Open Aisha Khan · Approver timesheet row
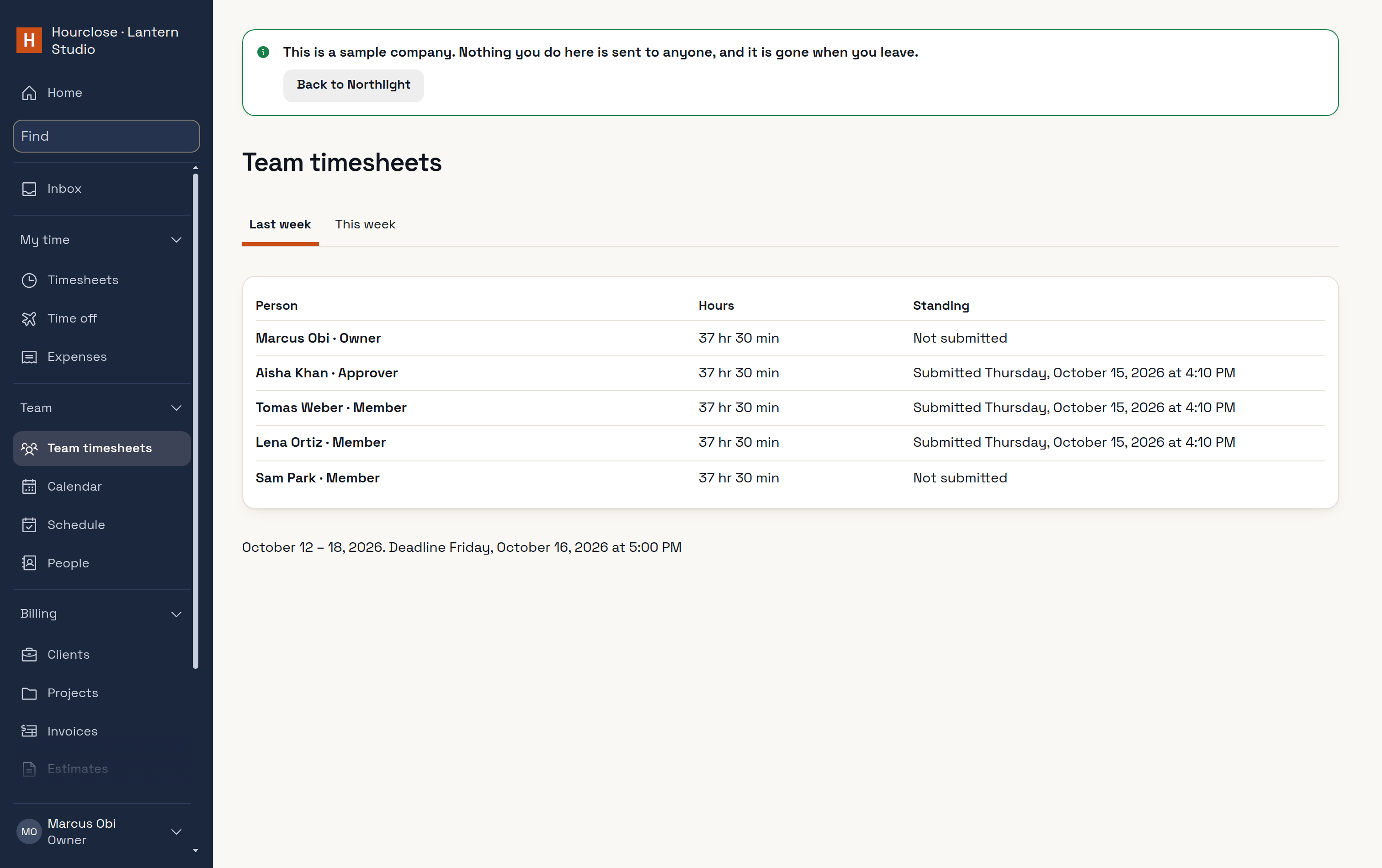This screenshot has width=1382, height=868. click(790, 374)
